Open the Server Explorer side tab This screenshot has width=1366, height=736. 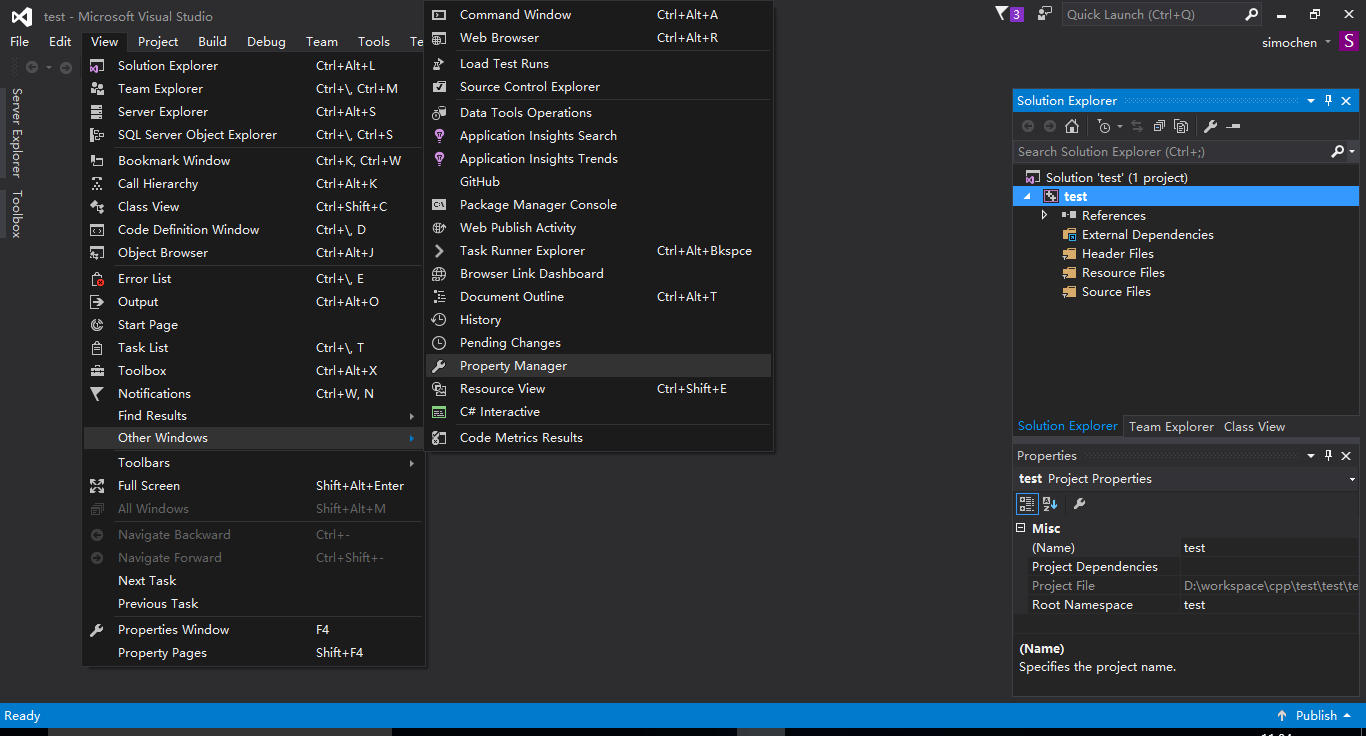[15, 132]
